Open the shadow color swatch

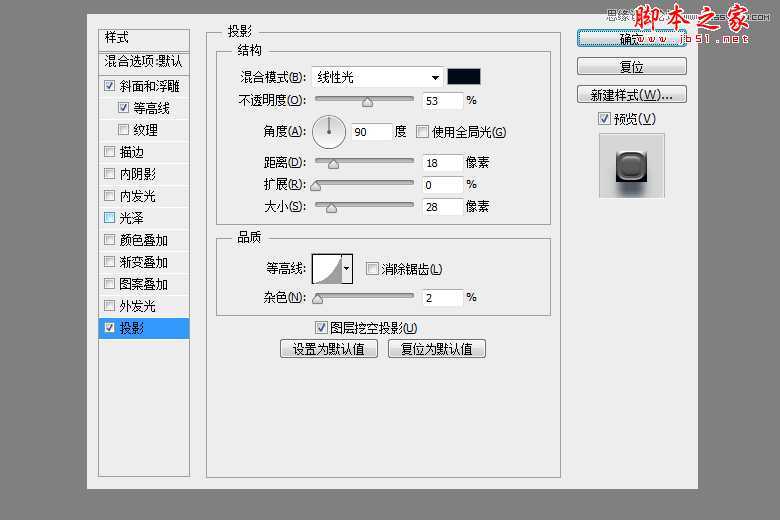pos(464,77)
